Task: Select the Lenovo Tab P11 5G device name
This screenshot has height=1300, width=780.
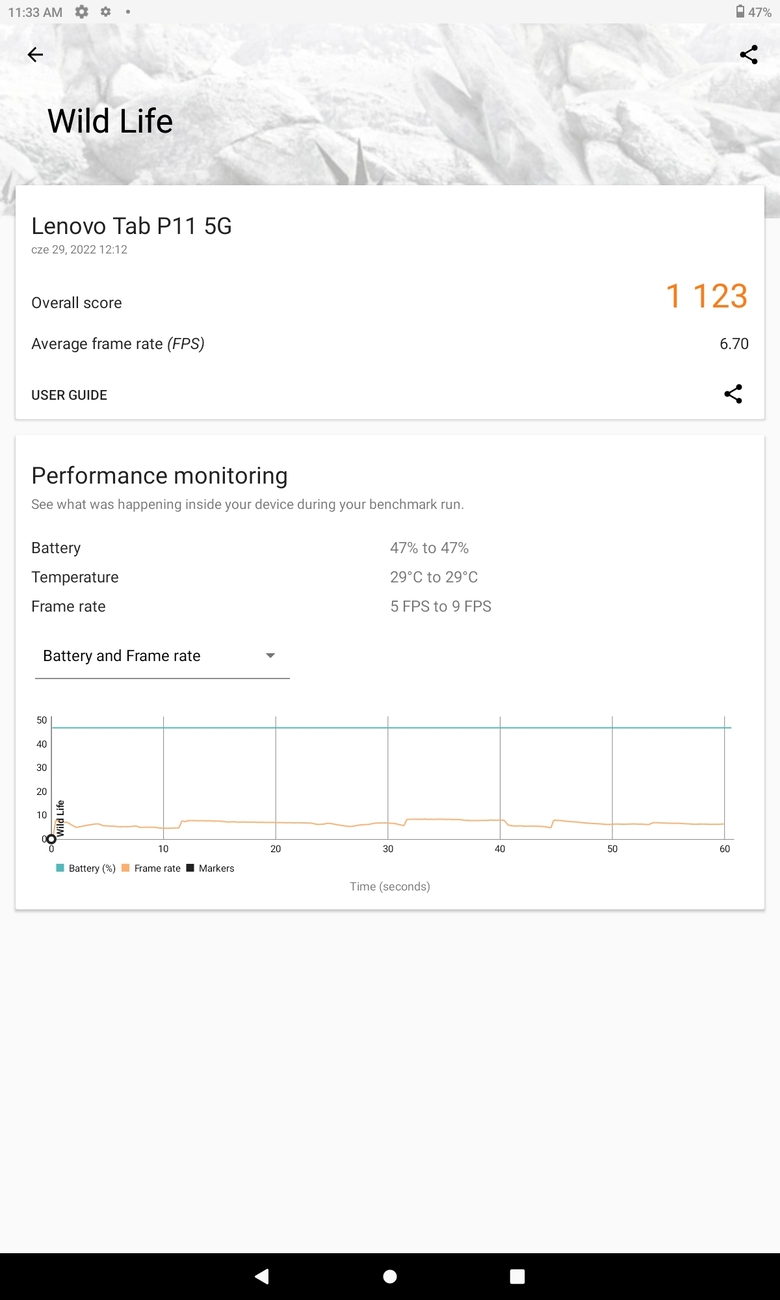Action: 131,226
